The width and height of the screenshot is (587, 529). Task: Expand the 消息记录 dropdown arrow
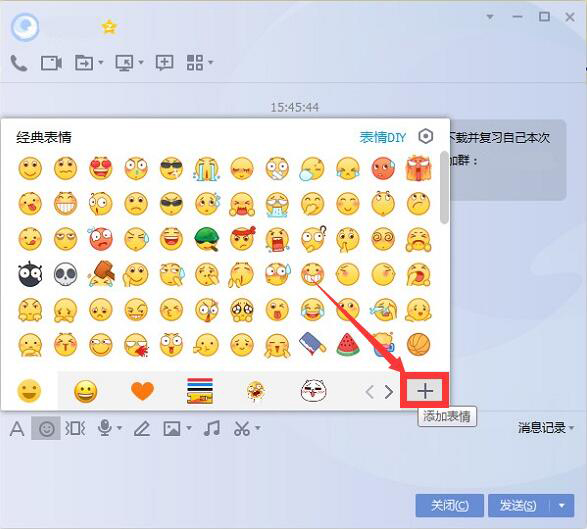tap(571, 428)
